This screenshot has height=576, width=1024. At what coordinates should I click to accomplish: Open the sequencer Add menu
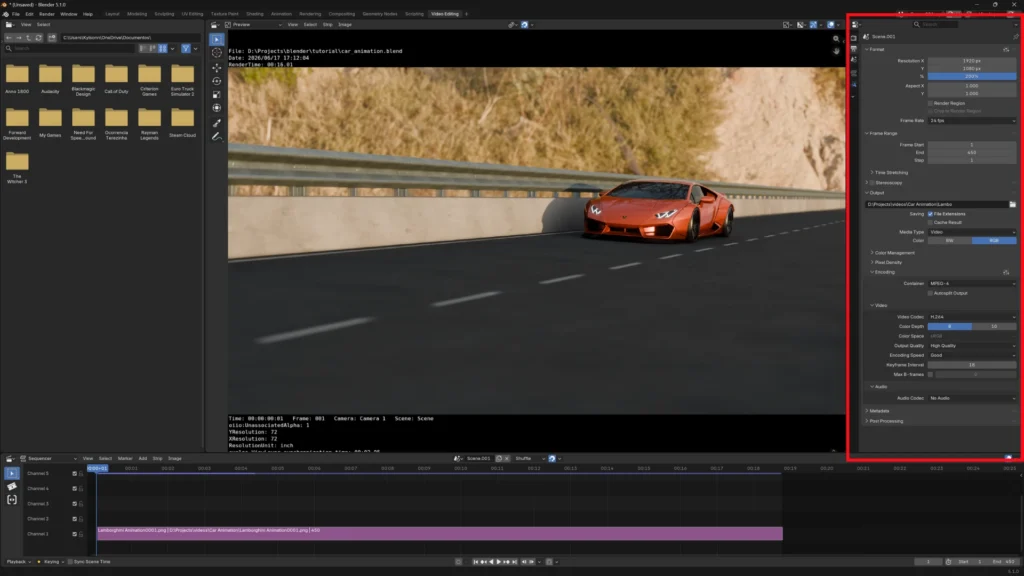(142, 458)
